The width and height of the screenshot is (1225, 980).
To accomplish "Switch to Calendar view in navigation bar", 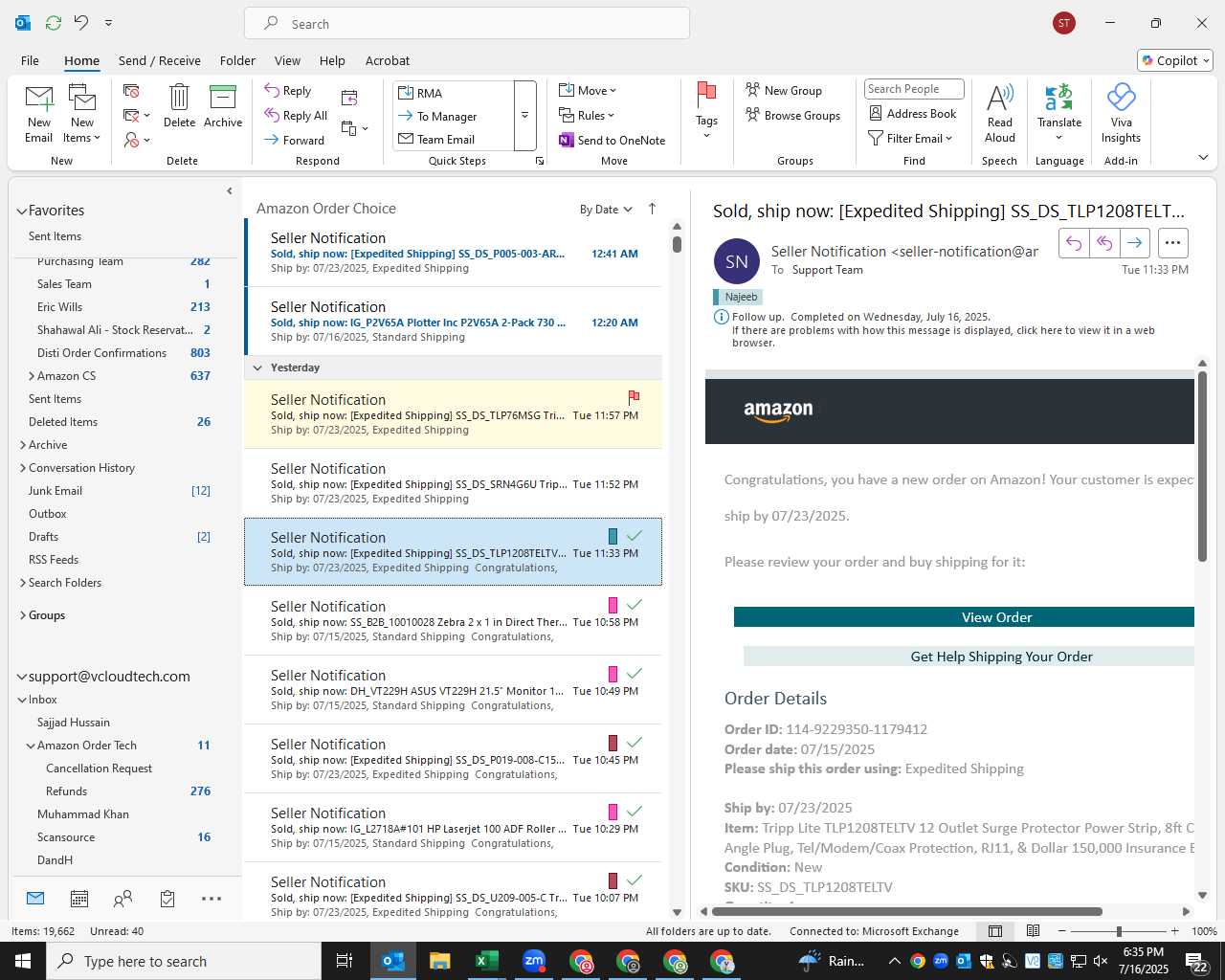I will (79, 899).
